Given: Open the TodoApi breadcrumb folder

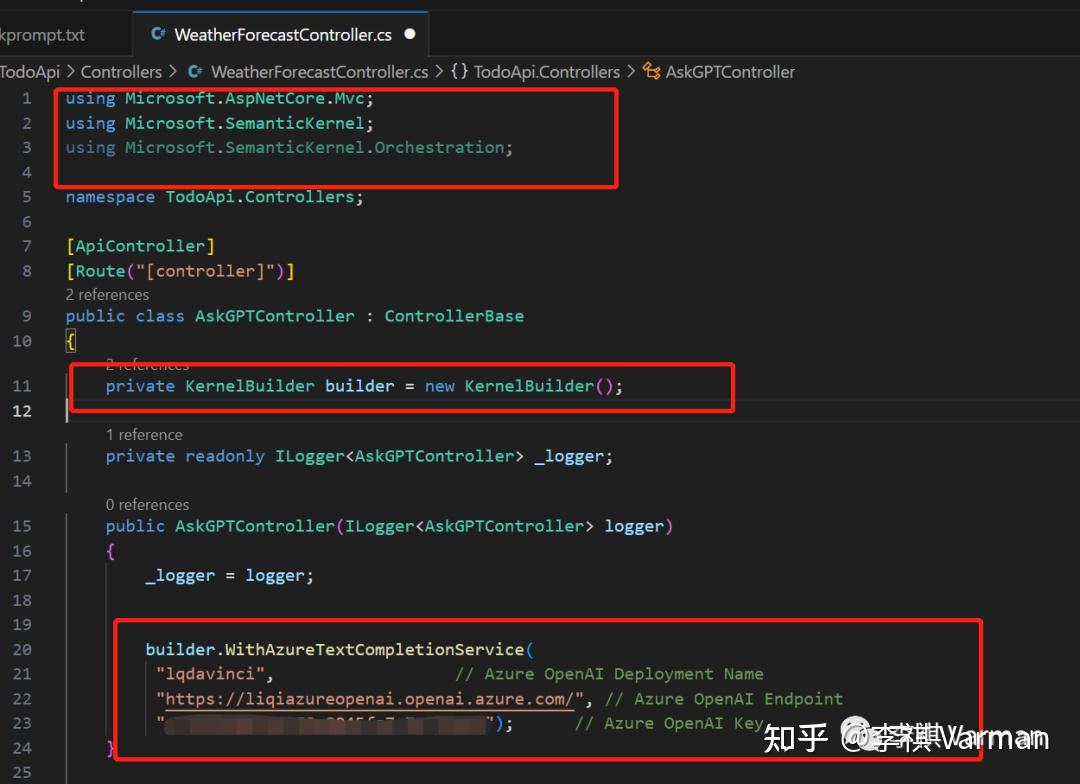Looking at the screenshot, I should coord(30,72).
